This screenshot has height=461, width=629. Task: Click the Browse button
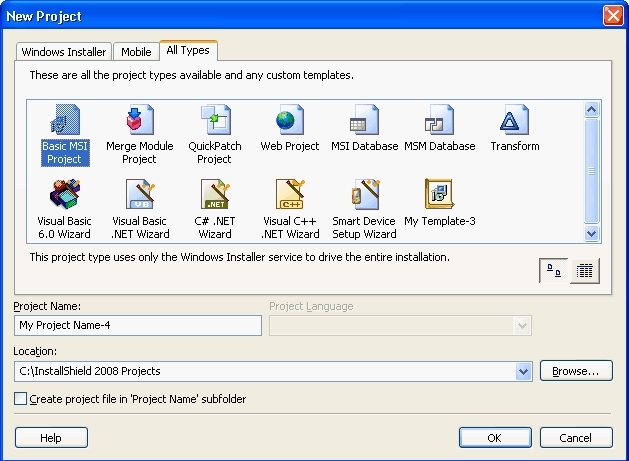point(576,371)
